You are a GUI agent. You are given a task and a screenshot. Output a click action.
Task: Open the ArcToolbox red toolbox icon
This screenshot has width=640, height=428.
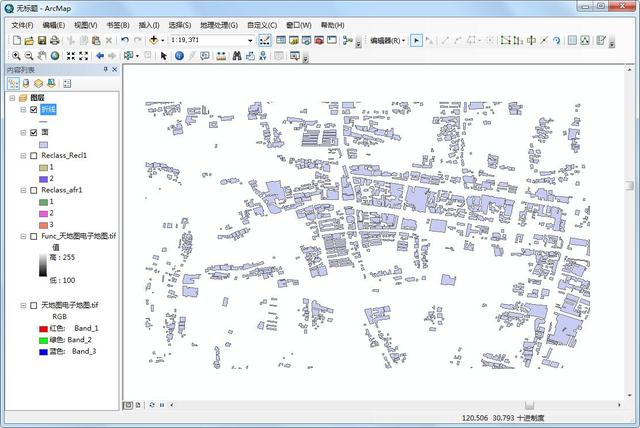pyautogui.click(x=319, y=40)
